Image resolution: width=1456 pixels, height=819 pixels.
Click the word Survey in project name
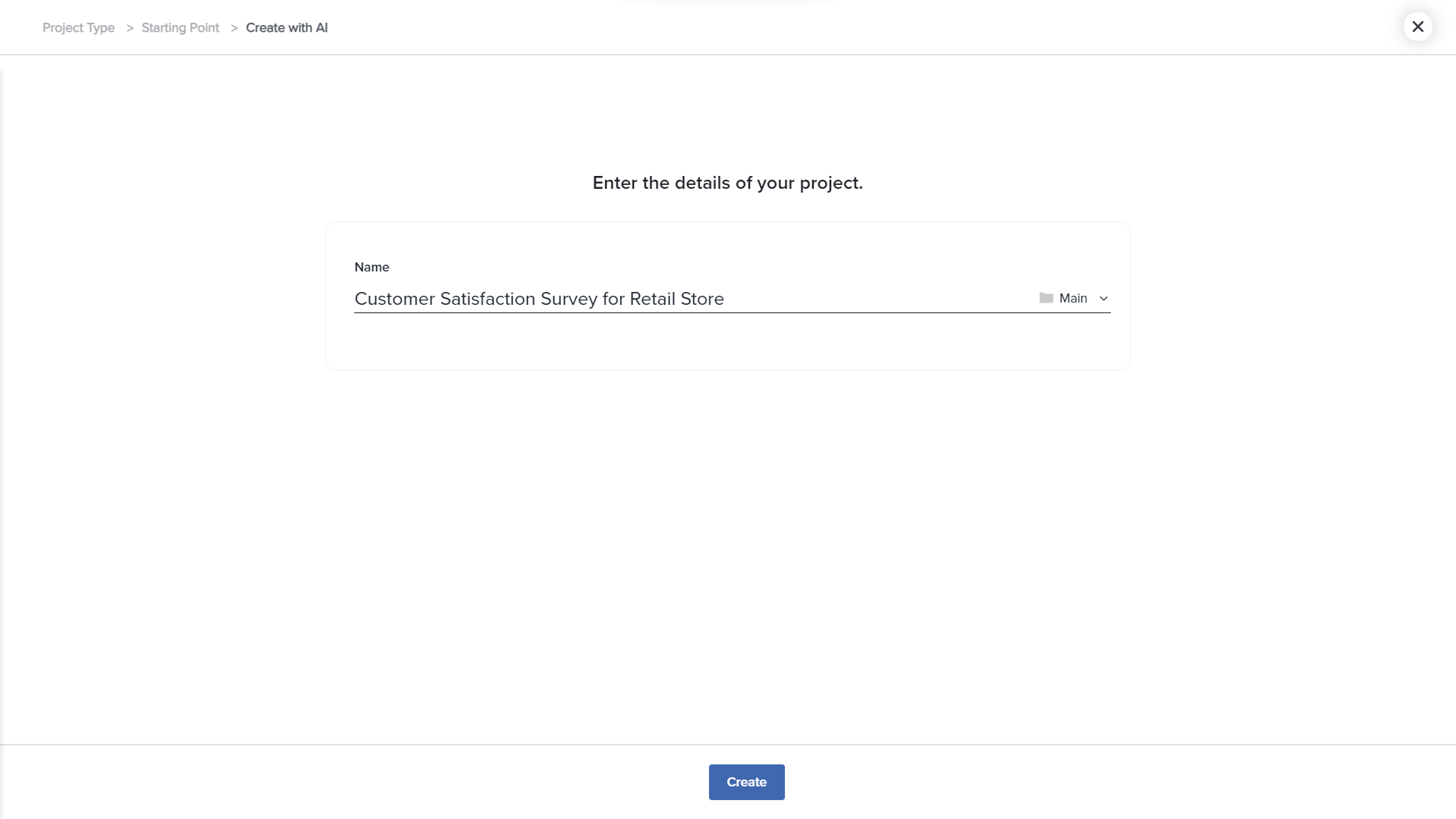pyautogui.click(x=569, y=299)
